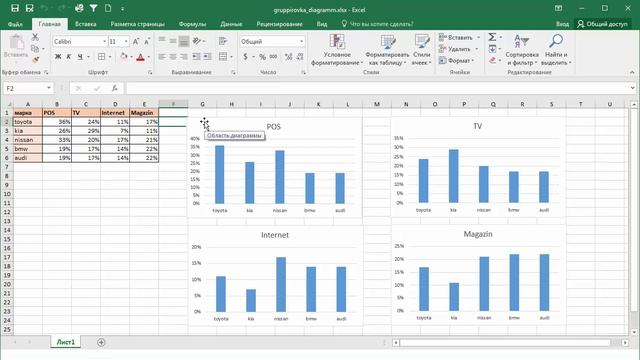Click the increase indent icon

[x=207, y=56]
